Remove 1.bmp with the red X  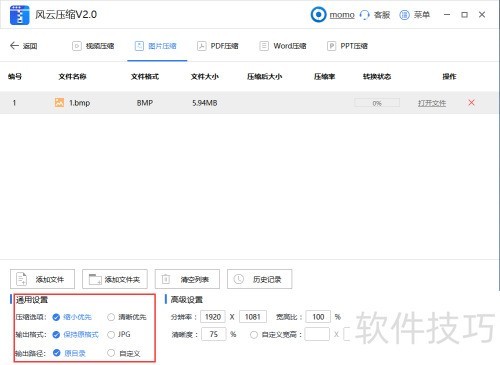point(471,103)
